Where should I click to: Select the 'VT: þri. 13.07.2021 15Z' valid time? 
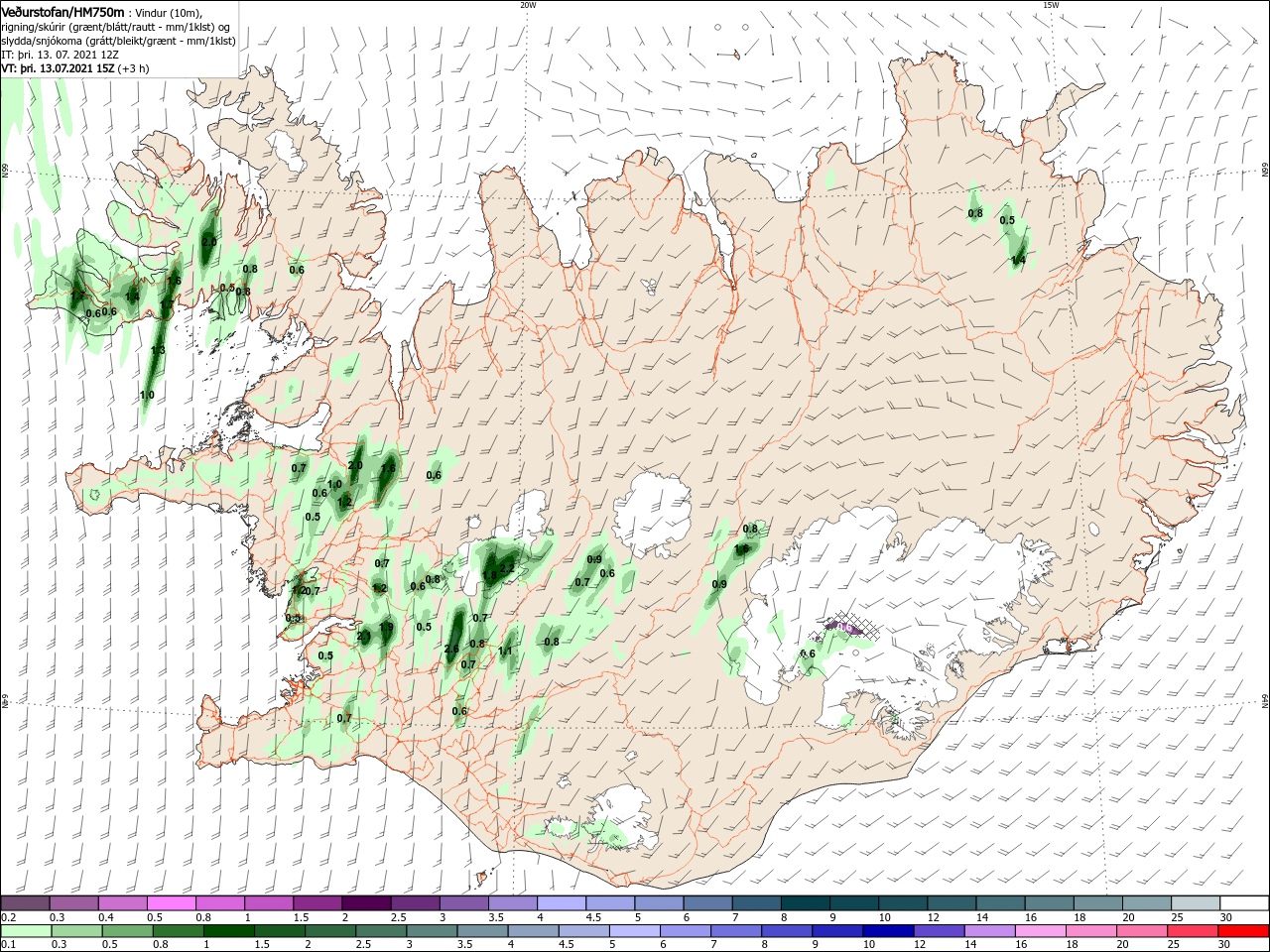pyautogui.click(x=59, y=68)
